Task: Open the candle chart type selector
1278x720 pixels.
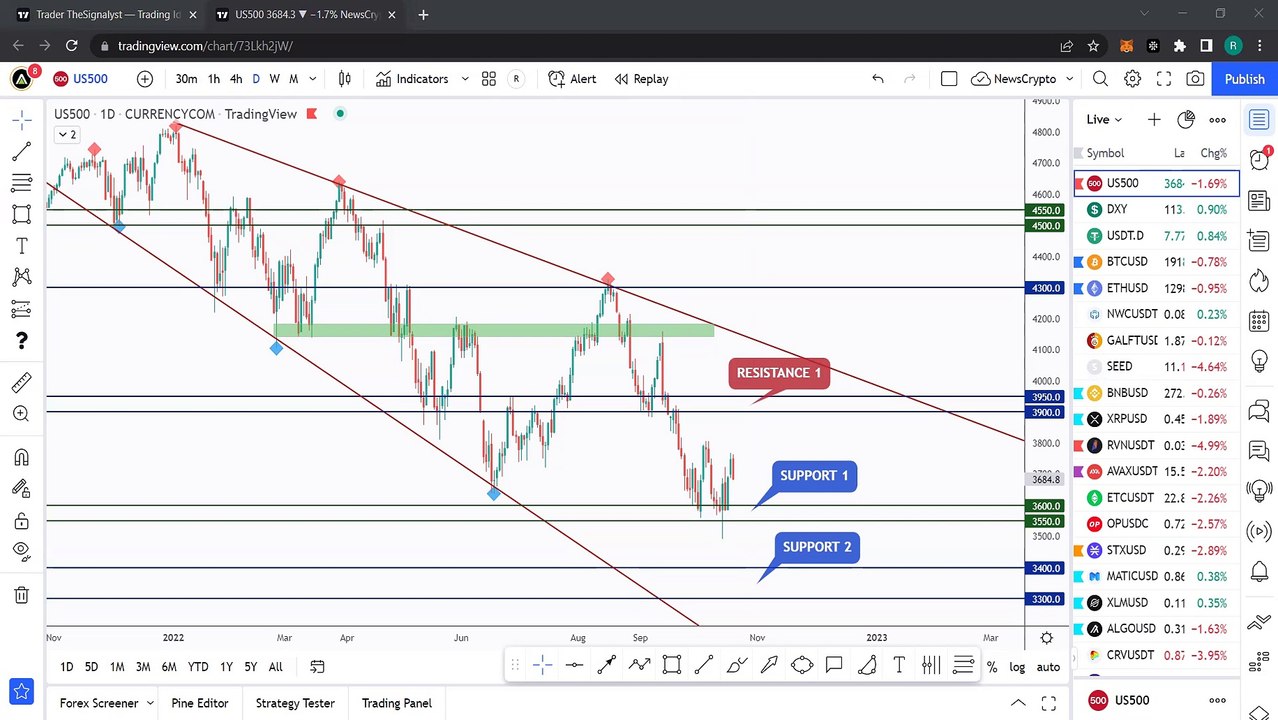Action: click(345, 79)
